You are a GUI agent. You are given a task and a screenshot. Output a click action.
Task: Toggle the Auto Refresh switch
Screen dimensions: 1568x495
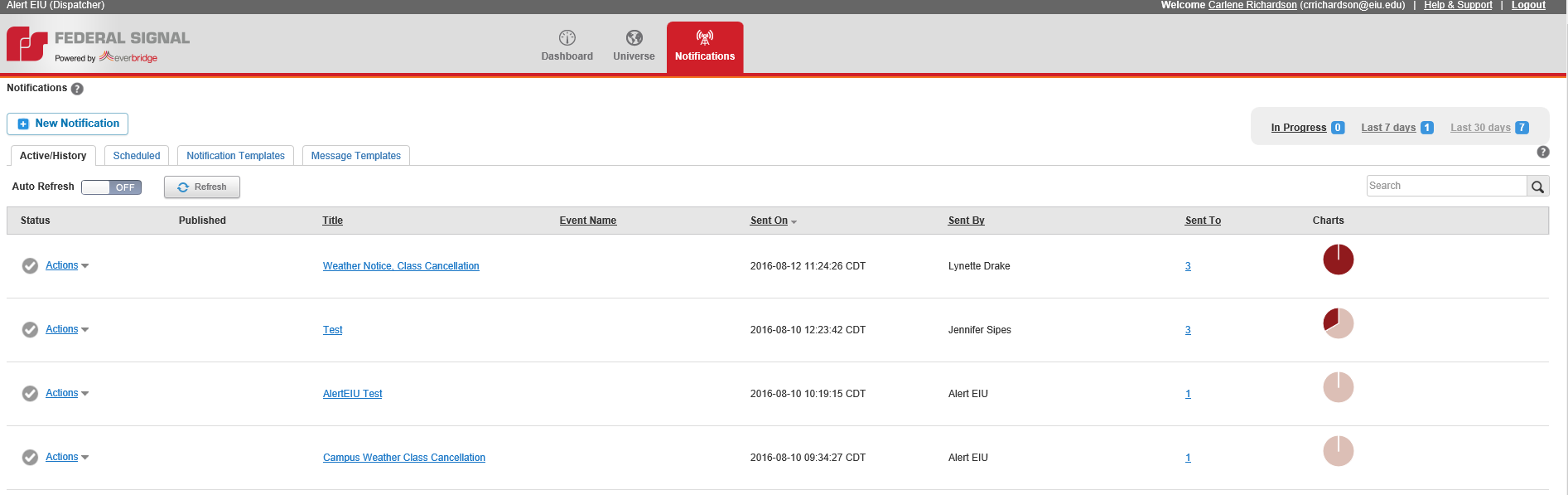(112, 187)
